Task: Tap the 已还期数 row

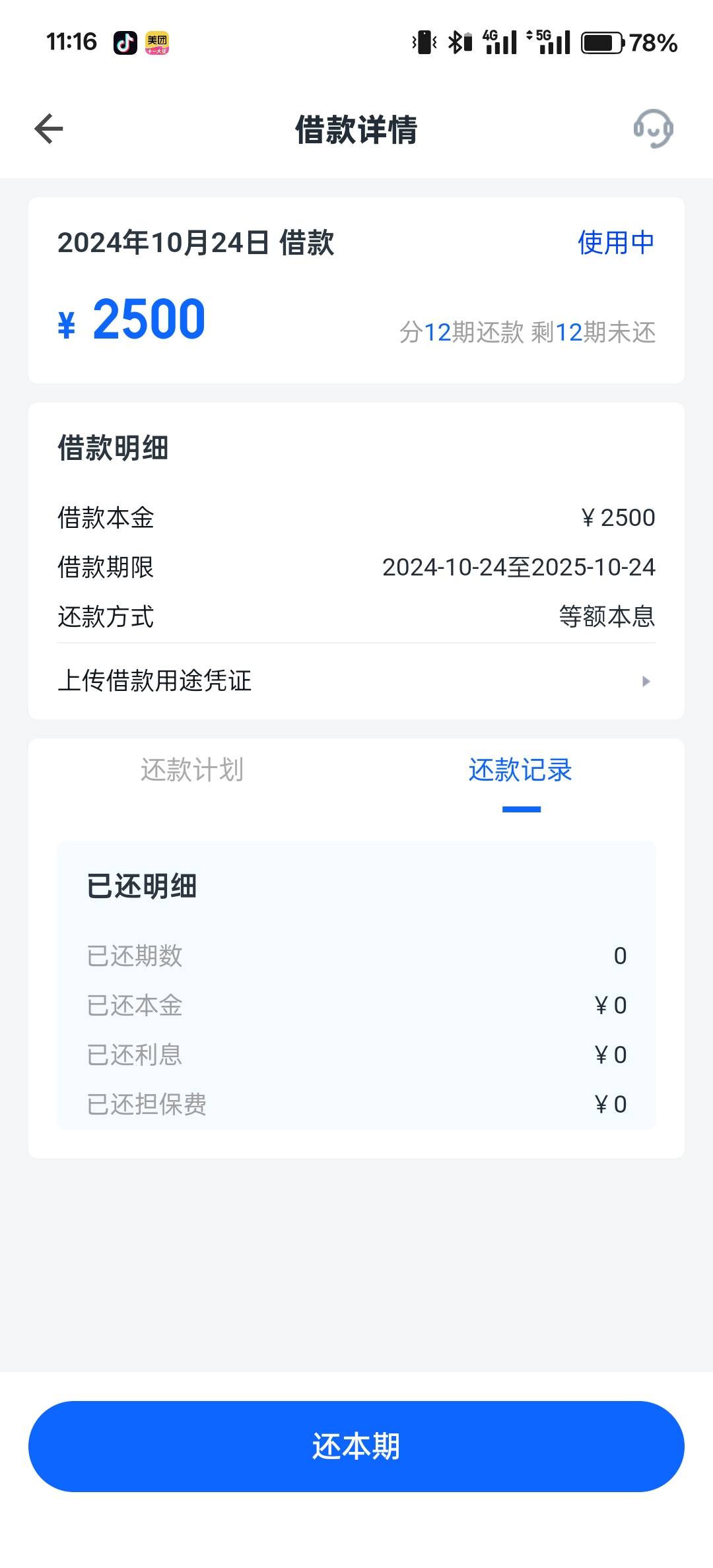Action: pyautogui.click(x=356, y=956)
